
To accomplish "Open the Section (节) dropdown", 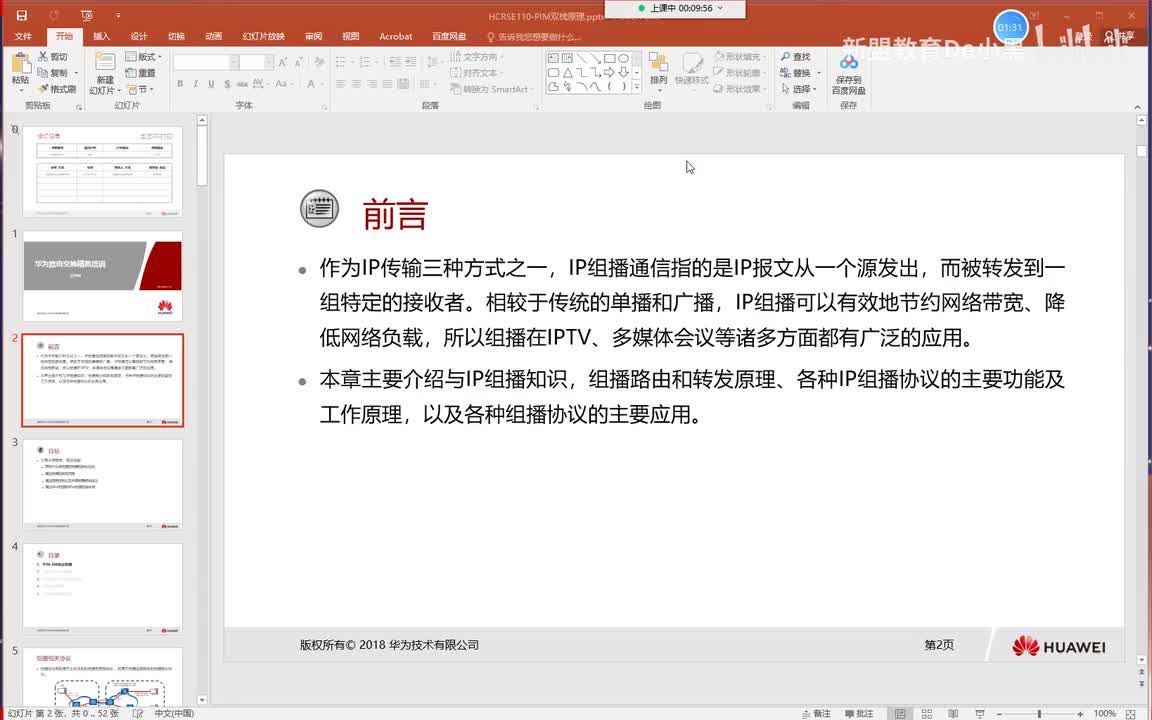I will [140, 89].
